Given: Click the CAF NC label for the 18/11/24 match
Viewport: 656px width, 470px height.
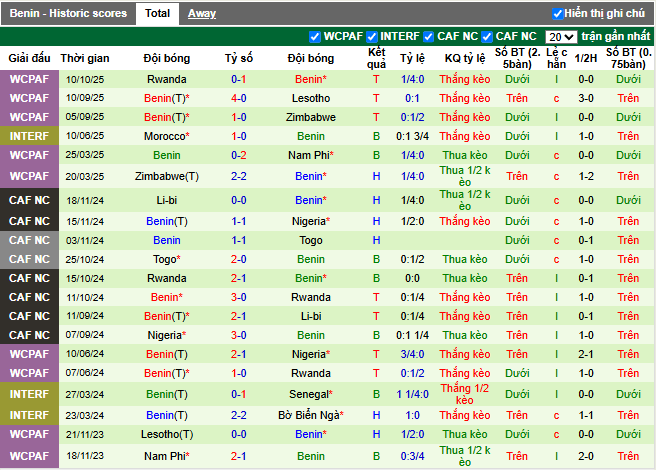Looking at the screenshot, I should pyautogui.click(x=29, y=200).
